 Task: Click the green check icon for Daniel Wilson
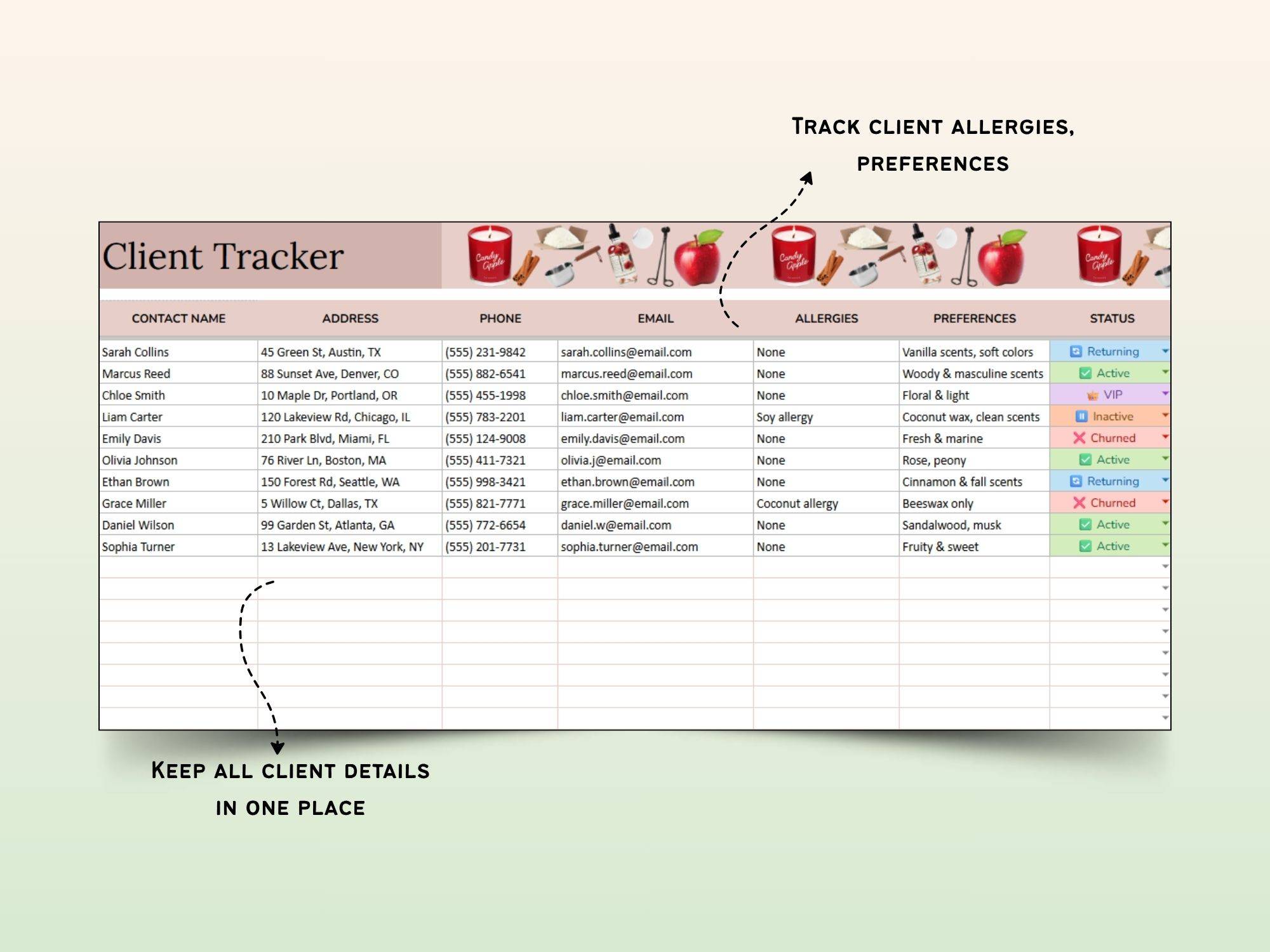pyautogui.click(x=1085, y=524)
